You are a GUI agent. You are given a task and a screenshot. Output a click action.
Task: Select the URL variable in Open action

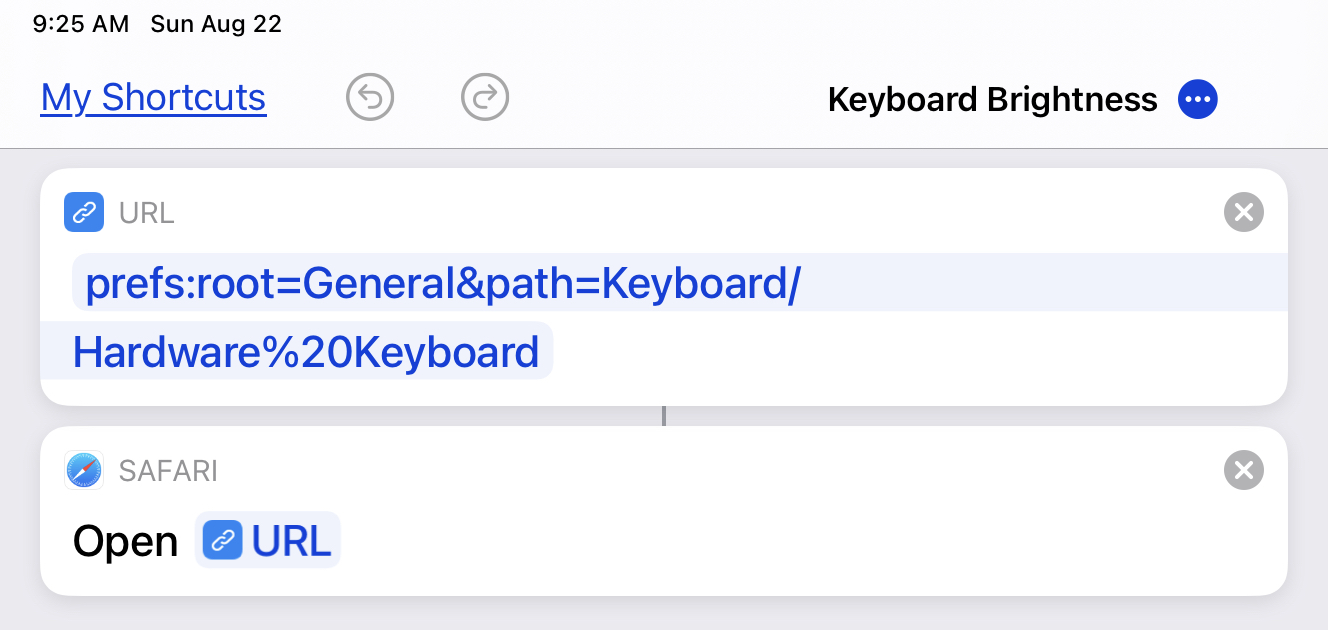click(289, 541)
